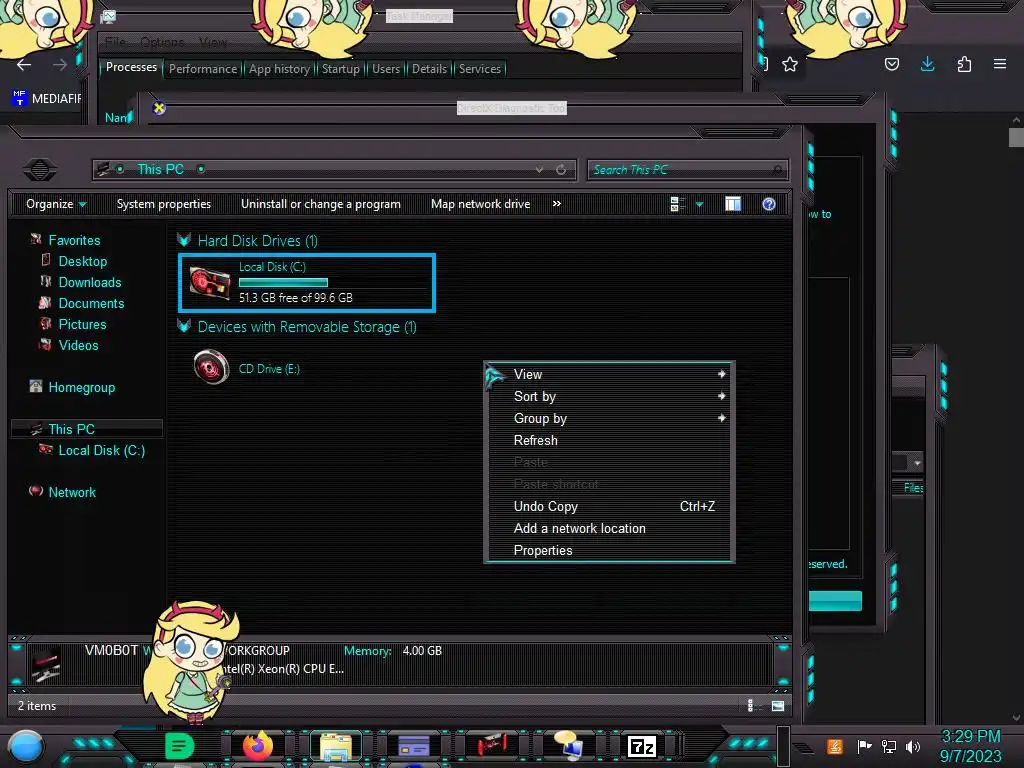This screenshot has height=768, width=1024.
Task: Click the Explorer back navigation emblem icon
Action: coord(40,170)
